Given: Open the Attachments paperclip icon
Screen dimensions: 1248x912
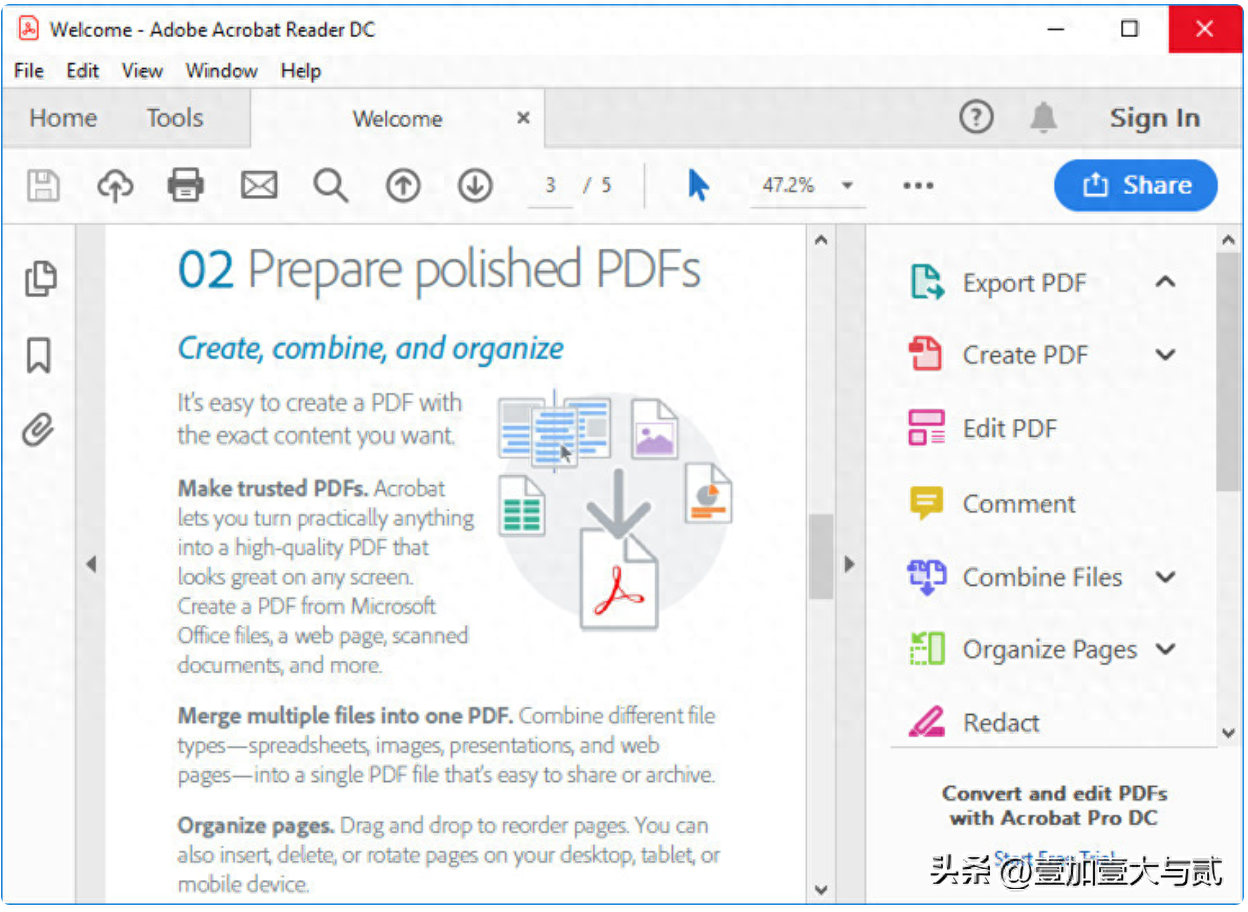Looking at the screenshot, I should tap(38, 430).
